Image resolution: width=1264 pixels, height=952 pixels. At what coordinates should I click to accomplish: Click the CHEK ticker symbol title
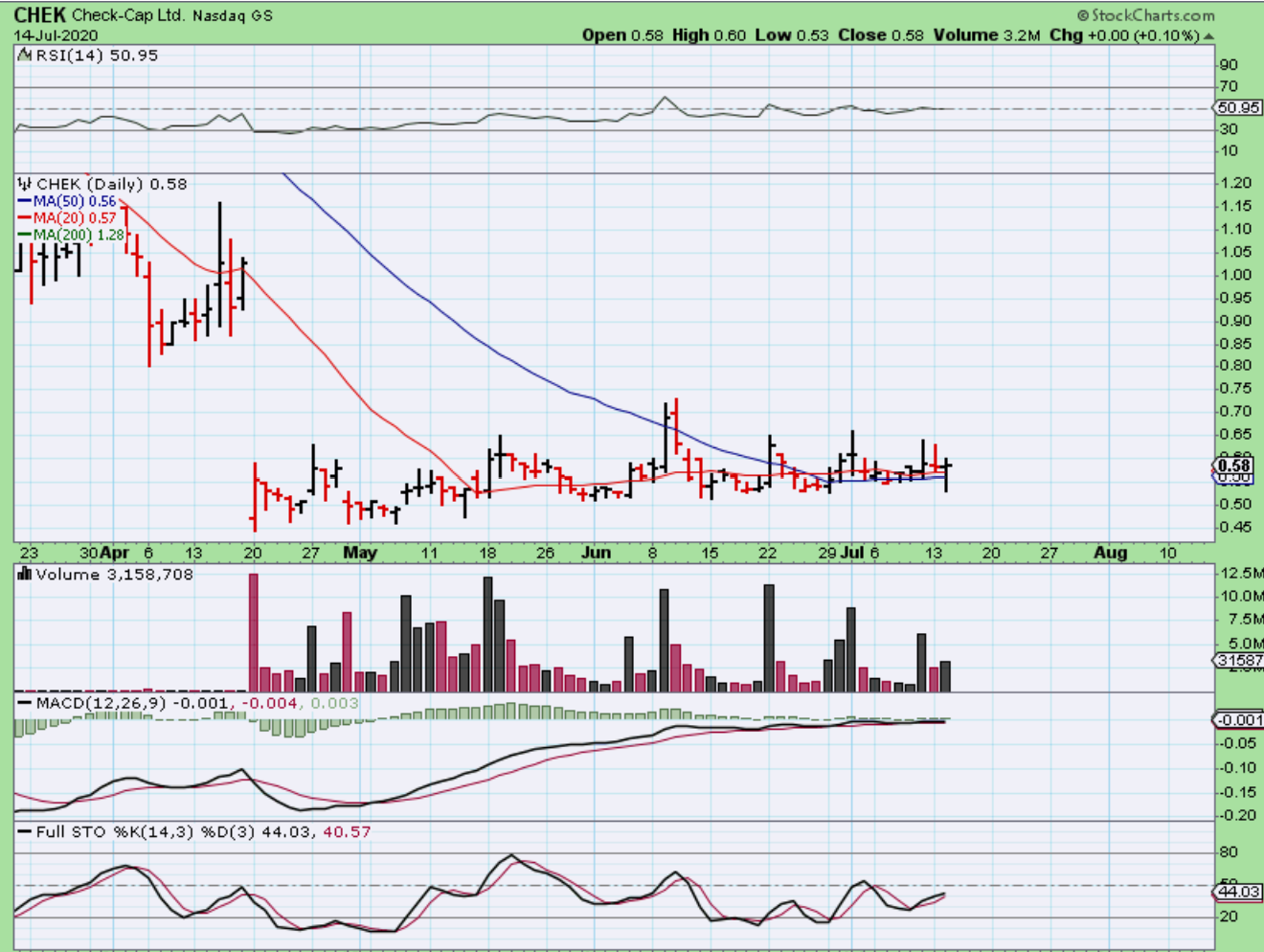(x=40, y=15)
